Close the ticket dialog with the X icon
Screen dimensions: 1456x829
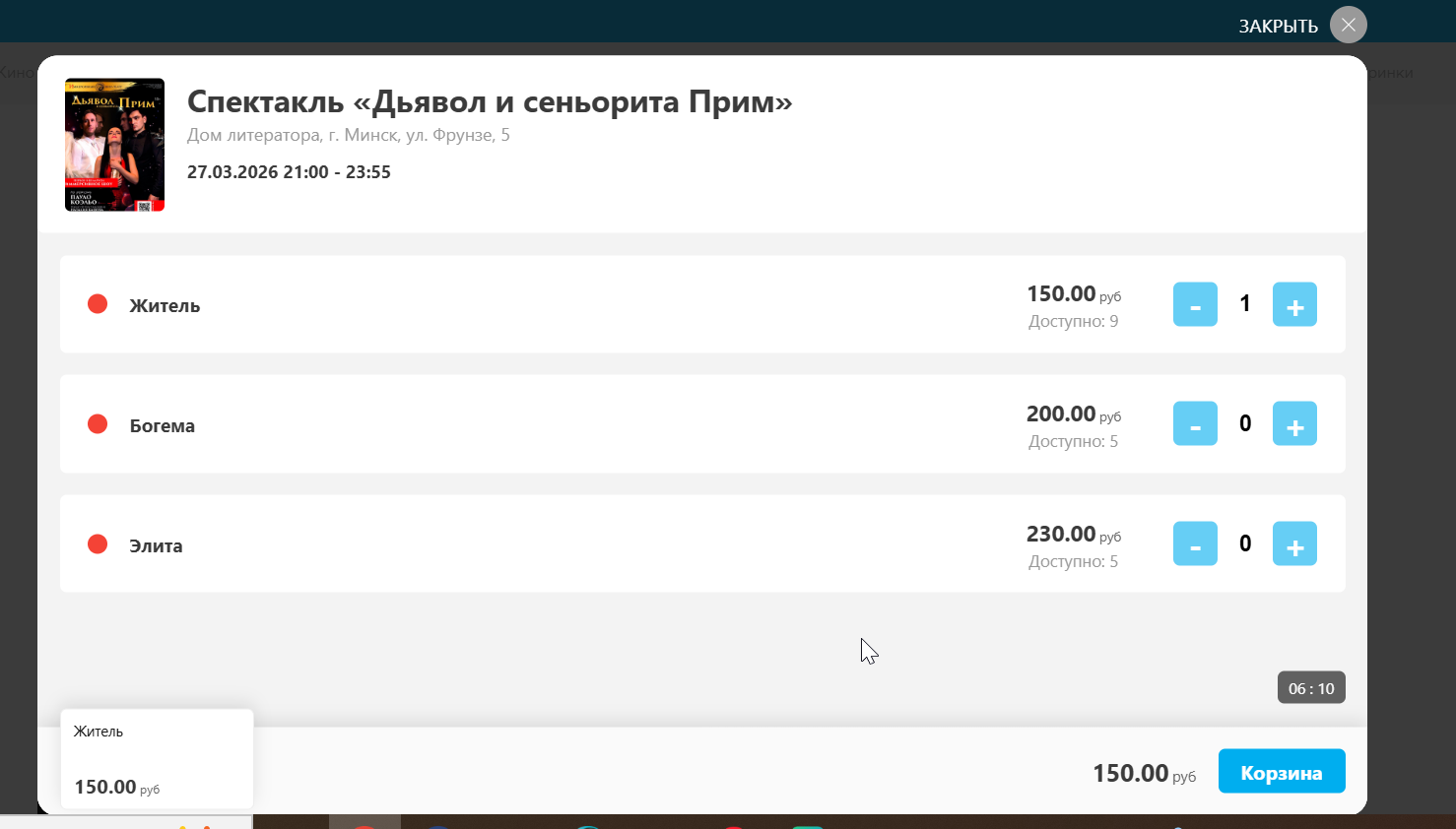pyautogui.click(x=1349, y=25)
